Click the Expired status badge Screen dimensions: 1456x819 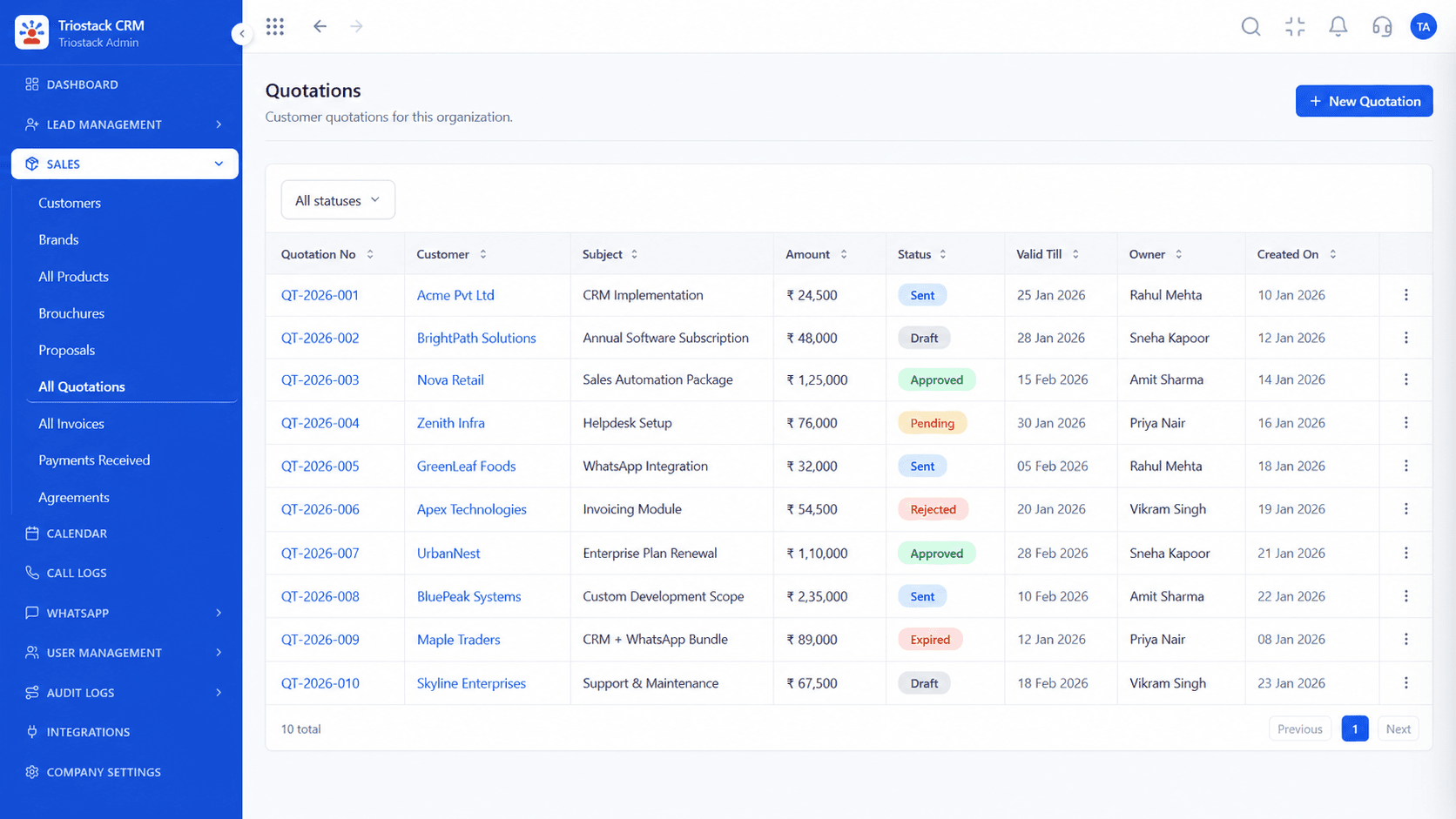click(930, 640)
